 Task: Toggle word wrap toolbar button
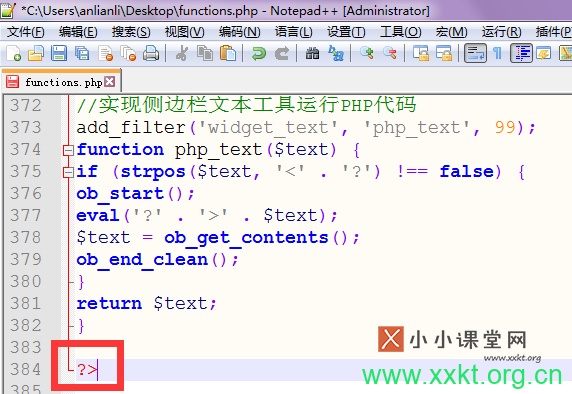pyautogui.click(x=475, y=53)
